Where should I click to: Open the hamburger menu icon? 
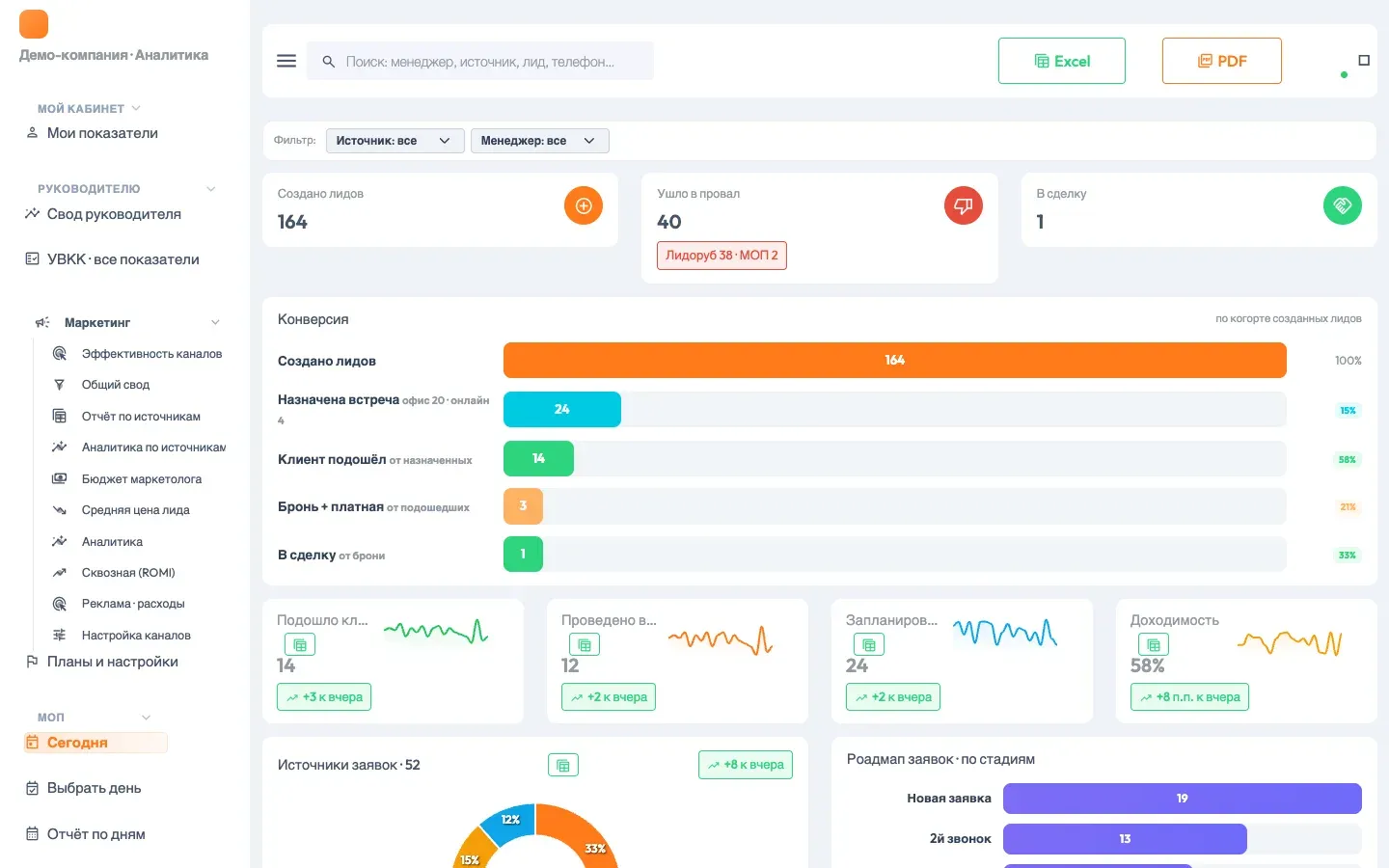(286, 61)
